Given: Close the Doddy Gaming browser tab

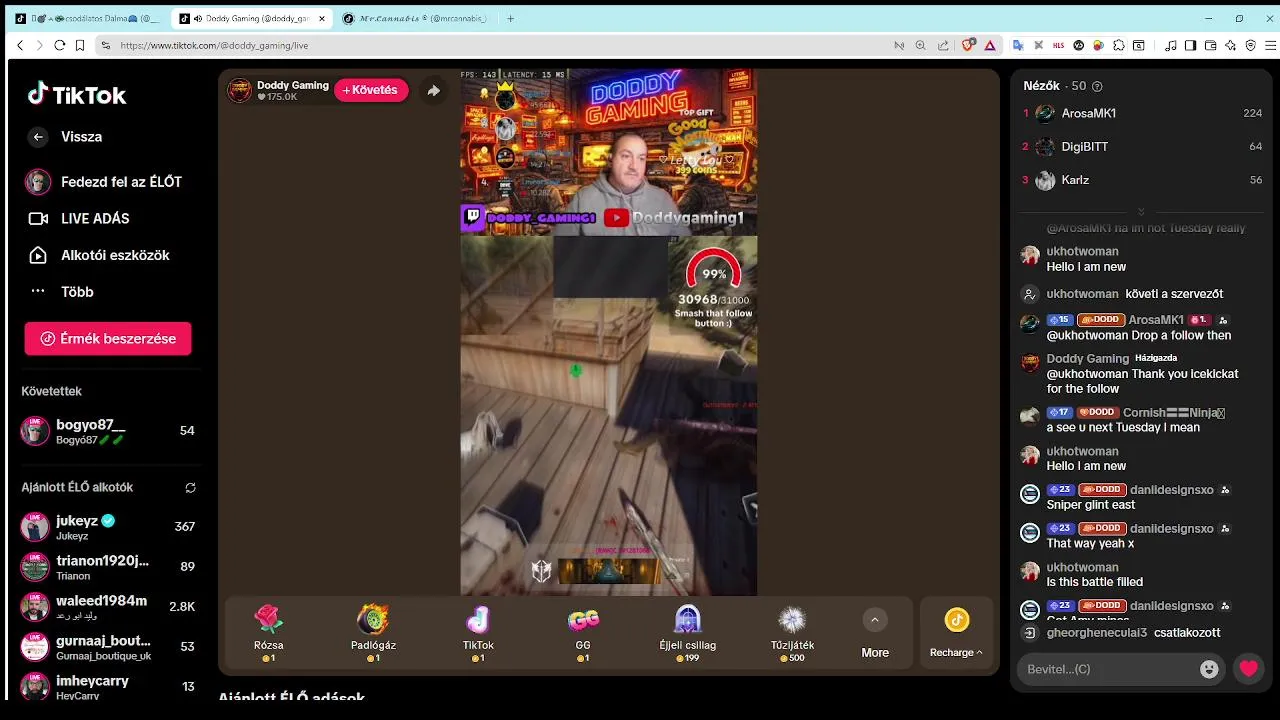Looking at the screenshot, I should [x=322, y=18].
